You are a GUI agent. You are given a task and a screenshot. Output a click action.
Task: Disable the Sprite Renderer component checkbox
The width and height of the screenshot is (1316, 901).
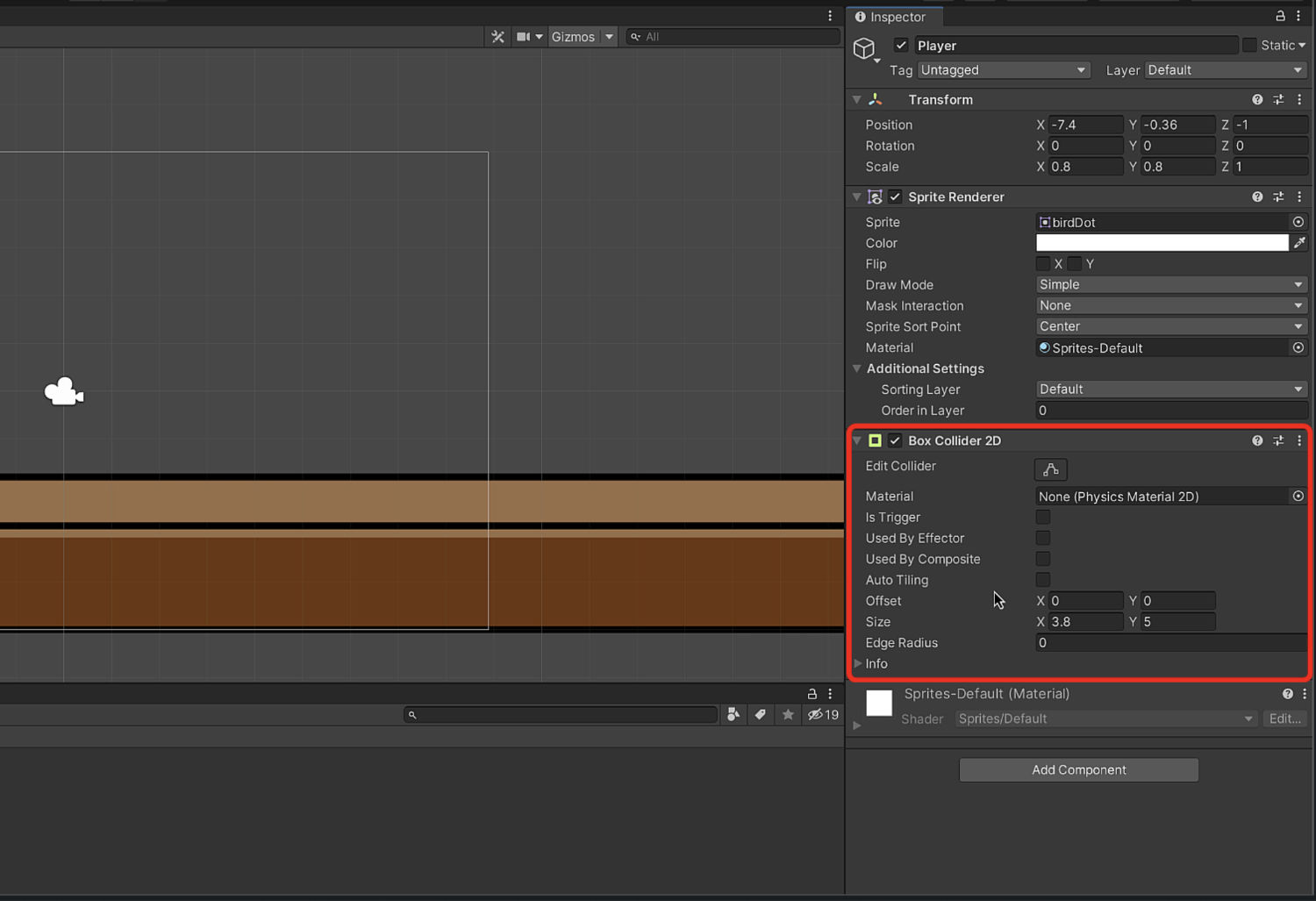click(895, 197)
